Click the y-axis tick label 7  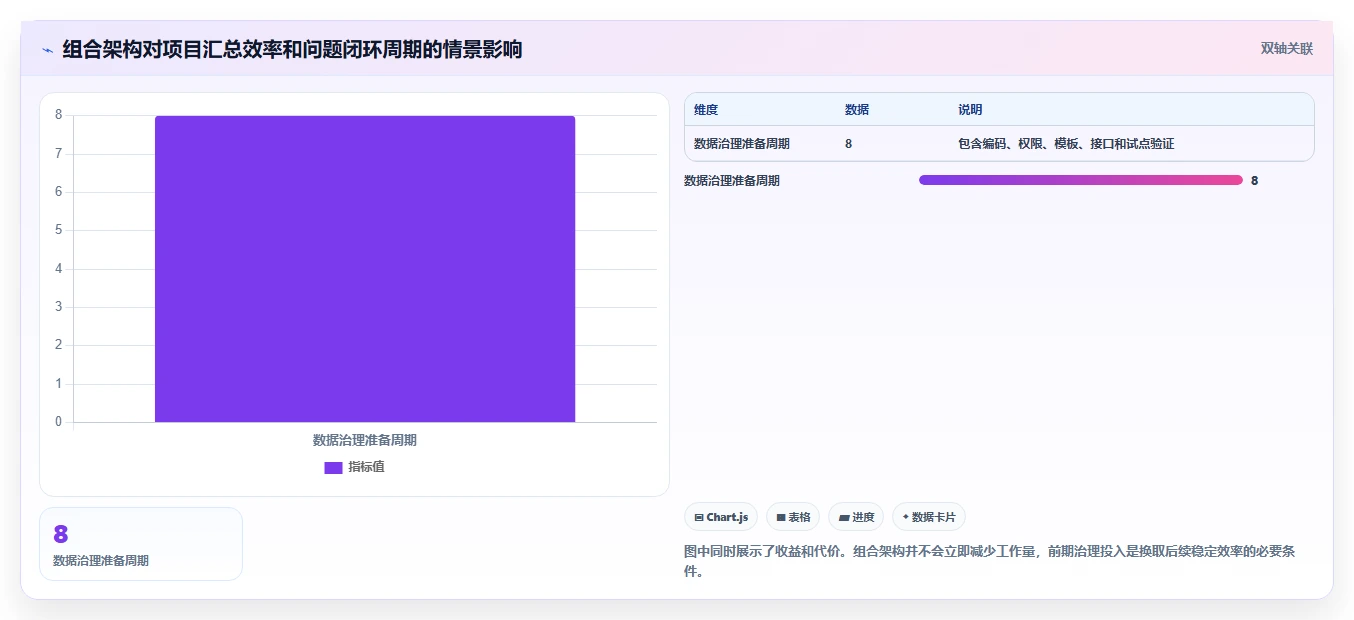click(x=58, y=154)
